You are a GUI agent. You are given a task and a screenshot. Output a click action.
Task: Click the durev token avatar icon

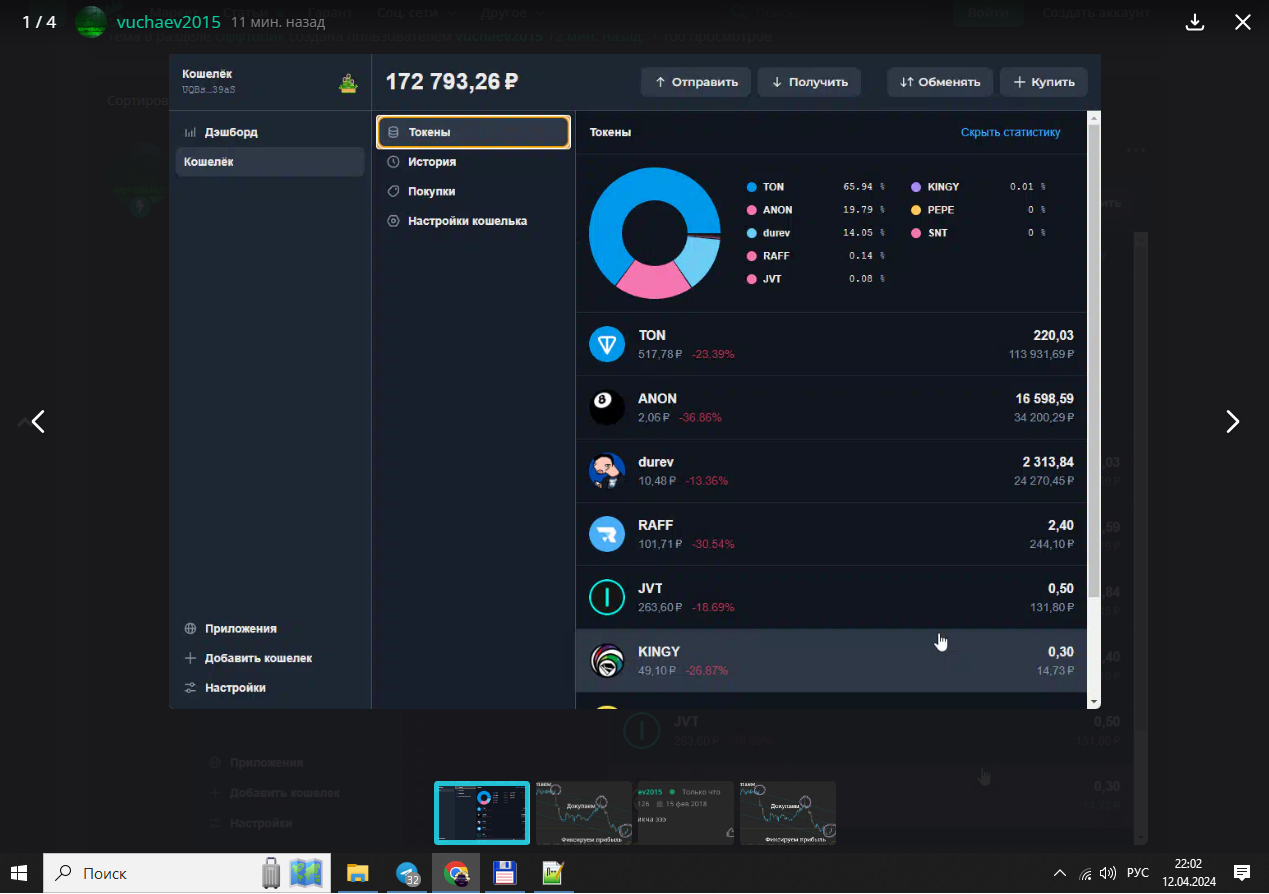pos(606,470)
